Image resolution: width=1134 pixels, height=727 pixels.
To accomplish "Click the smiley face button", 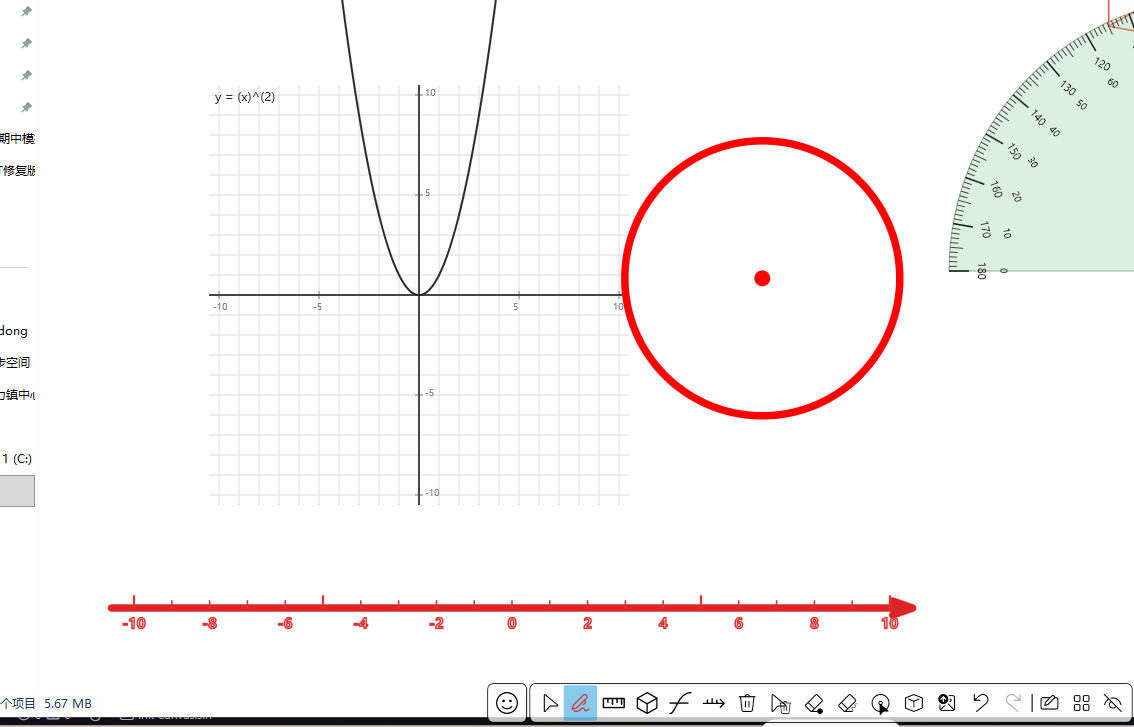I will [x=507, y=702].
